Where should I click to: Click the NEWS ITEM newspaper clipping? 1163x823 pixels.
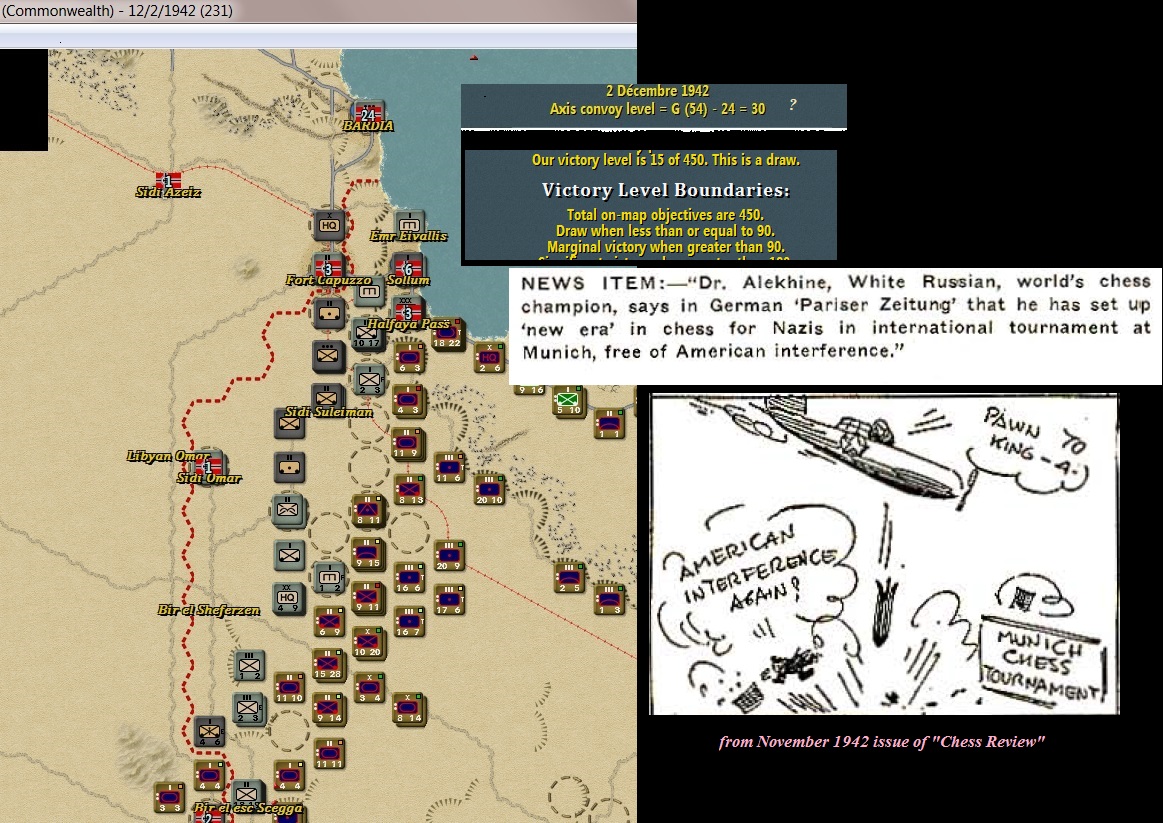[836, 326]
